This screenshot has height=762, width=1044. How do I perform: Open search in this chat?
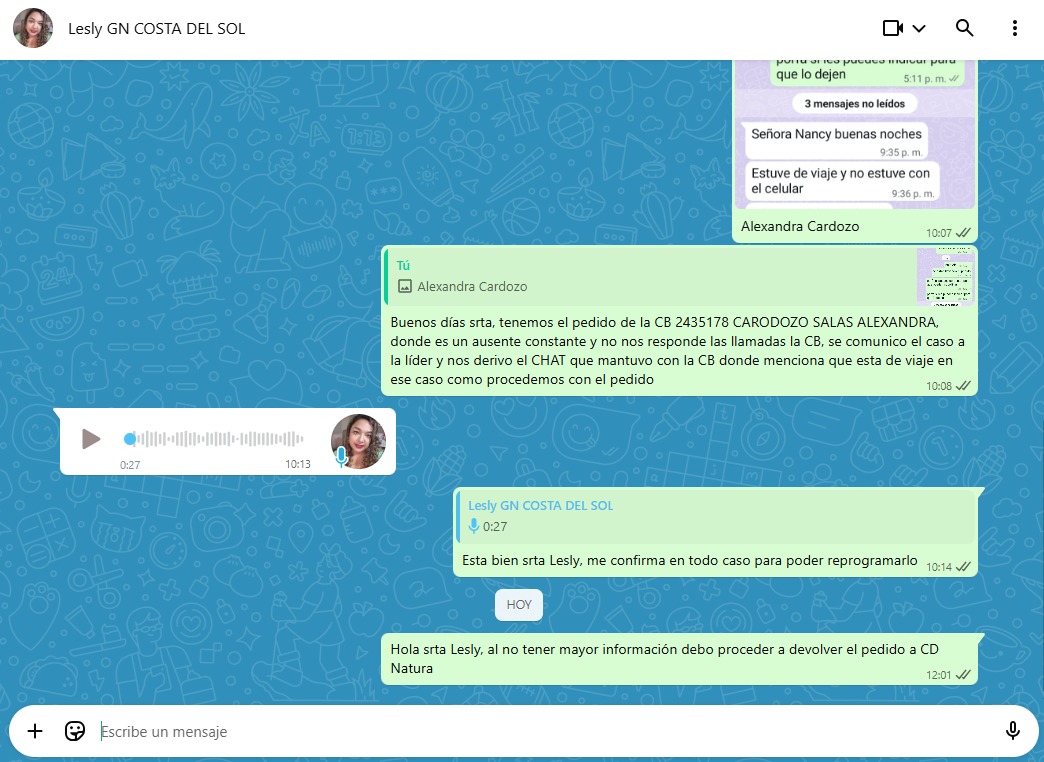coord(964,28)
